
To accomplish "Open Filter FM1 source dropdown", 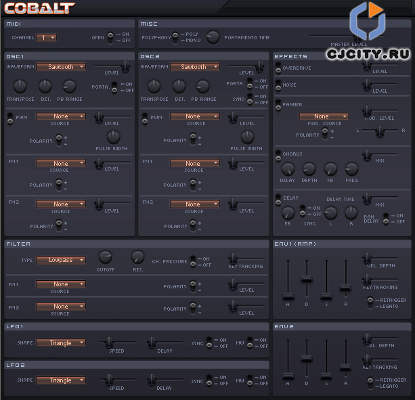I will (x=61, y=284).
